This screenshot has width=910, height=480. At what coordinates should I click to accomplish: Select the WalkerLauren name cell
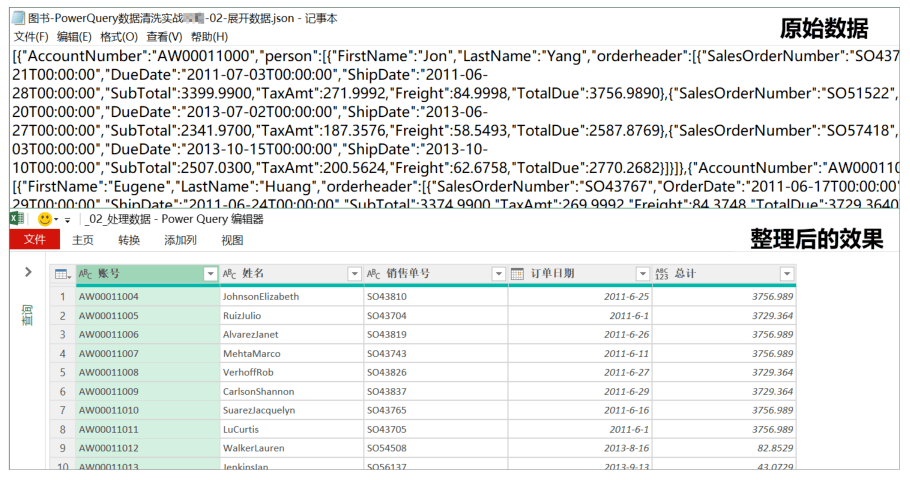coord(291,448)
